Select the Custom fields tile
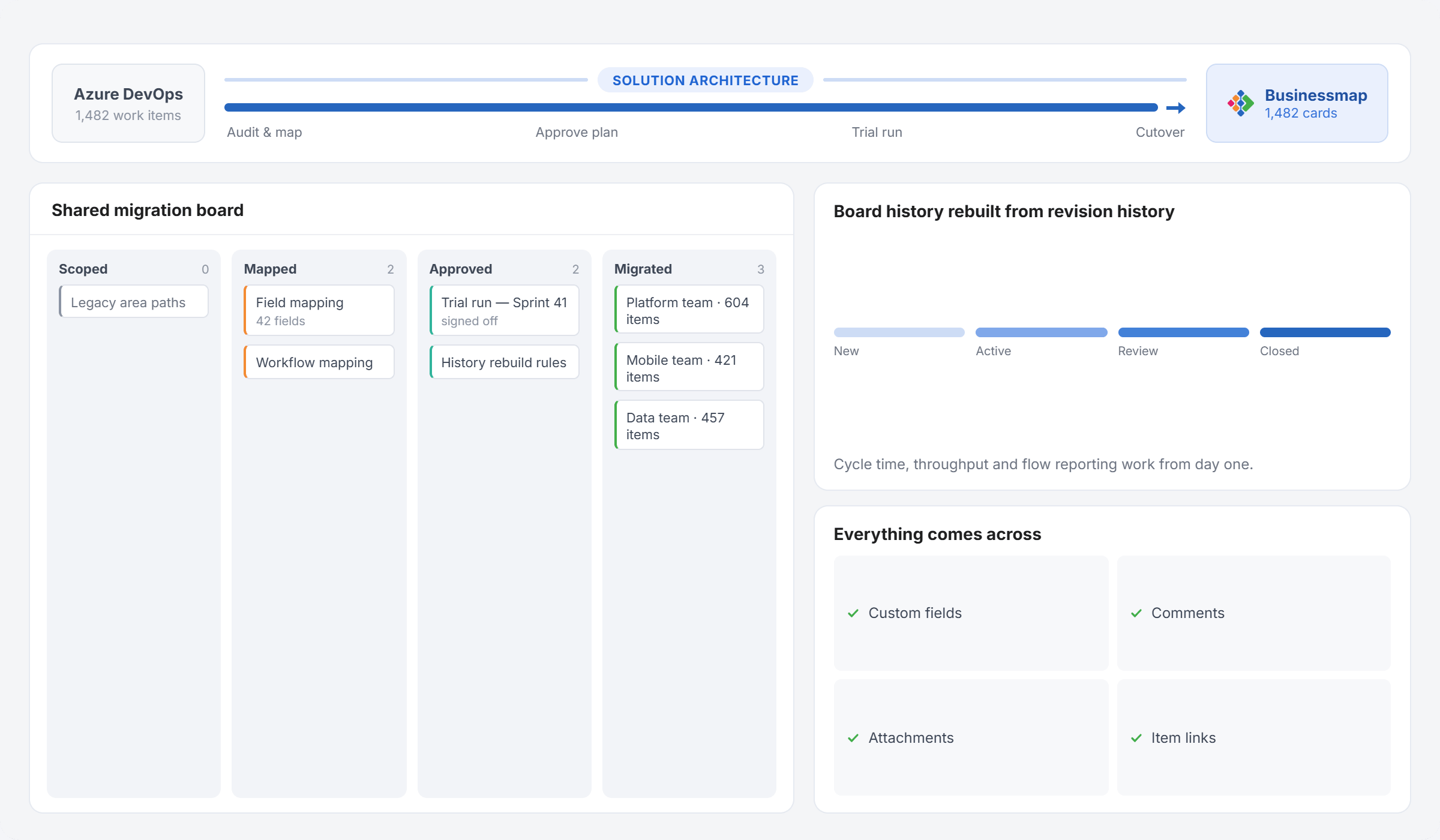 971,613
